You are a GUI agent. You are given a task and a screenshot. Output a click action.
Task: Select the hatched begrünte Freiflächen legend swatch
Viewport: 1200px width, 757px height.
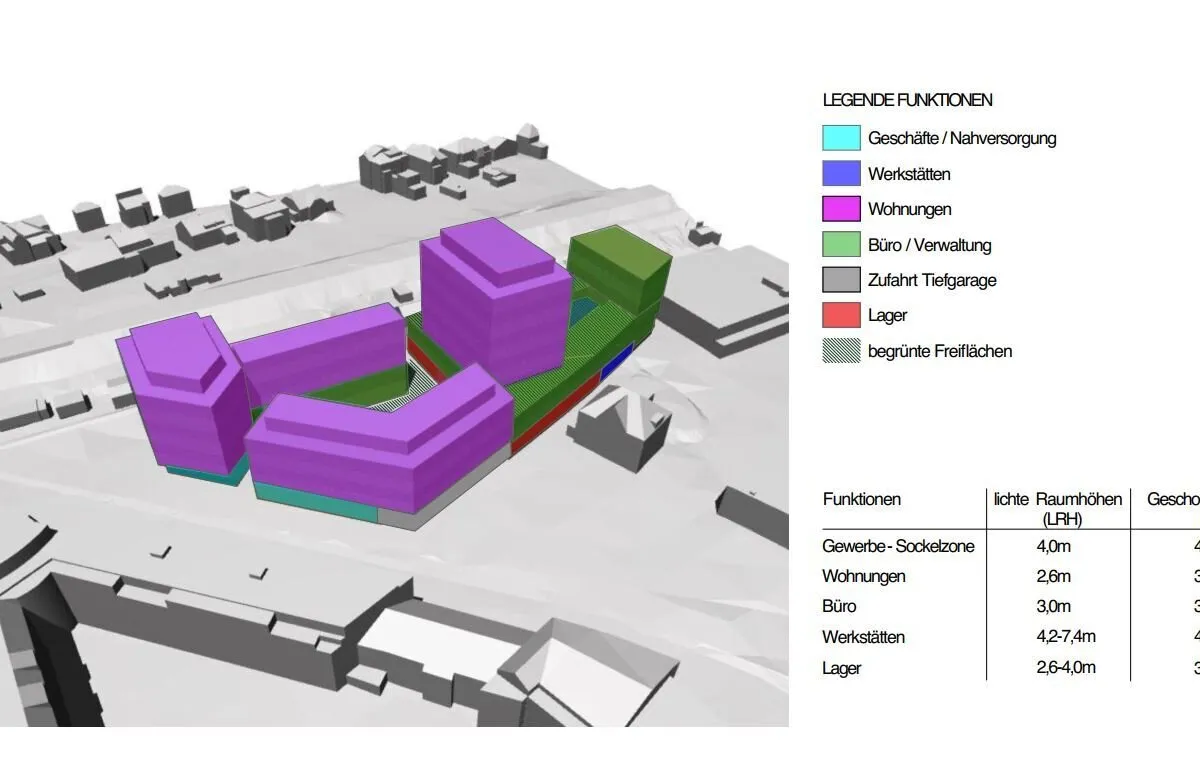[841, 351]
